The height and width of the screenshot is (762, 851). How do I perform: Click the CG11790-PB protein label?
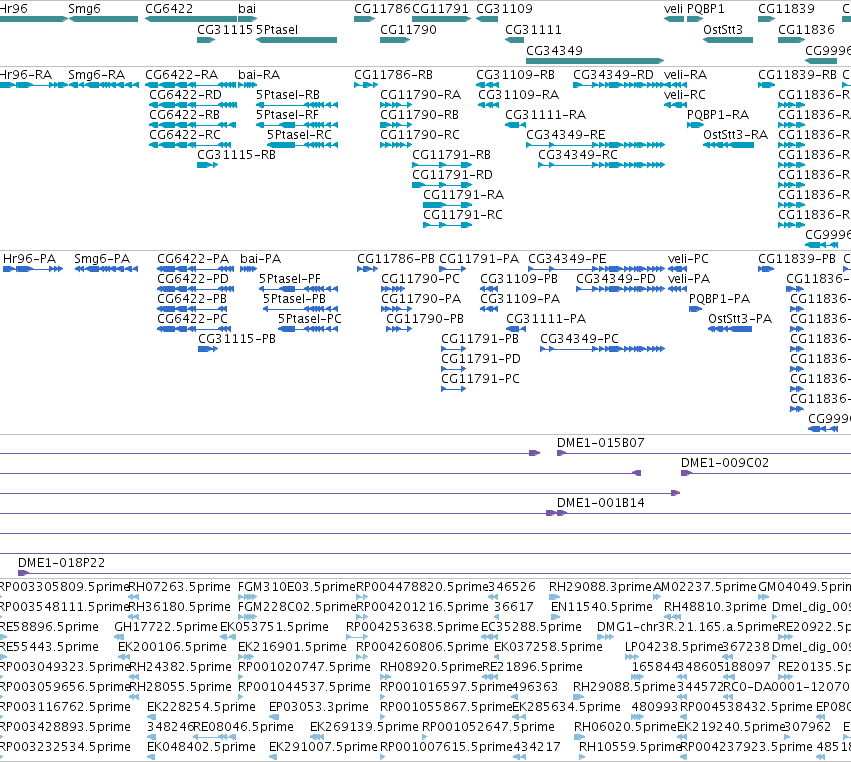coord(425,319)
